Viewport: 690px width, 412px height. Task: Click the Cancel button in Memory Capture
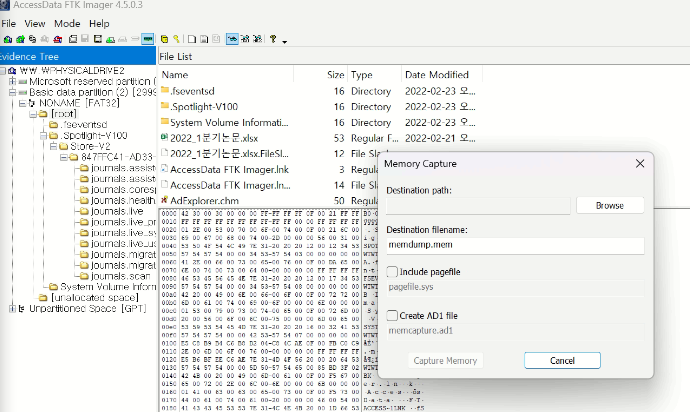[x=562, y=360]
